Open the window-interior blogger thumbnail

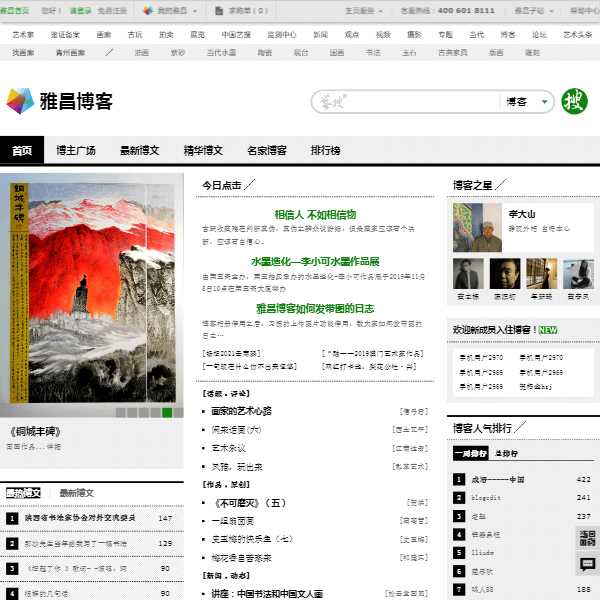click(541, 274)
